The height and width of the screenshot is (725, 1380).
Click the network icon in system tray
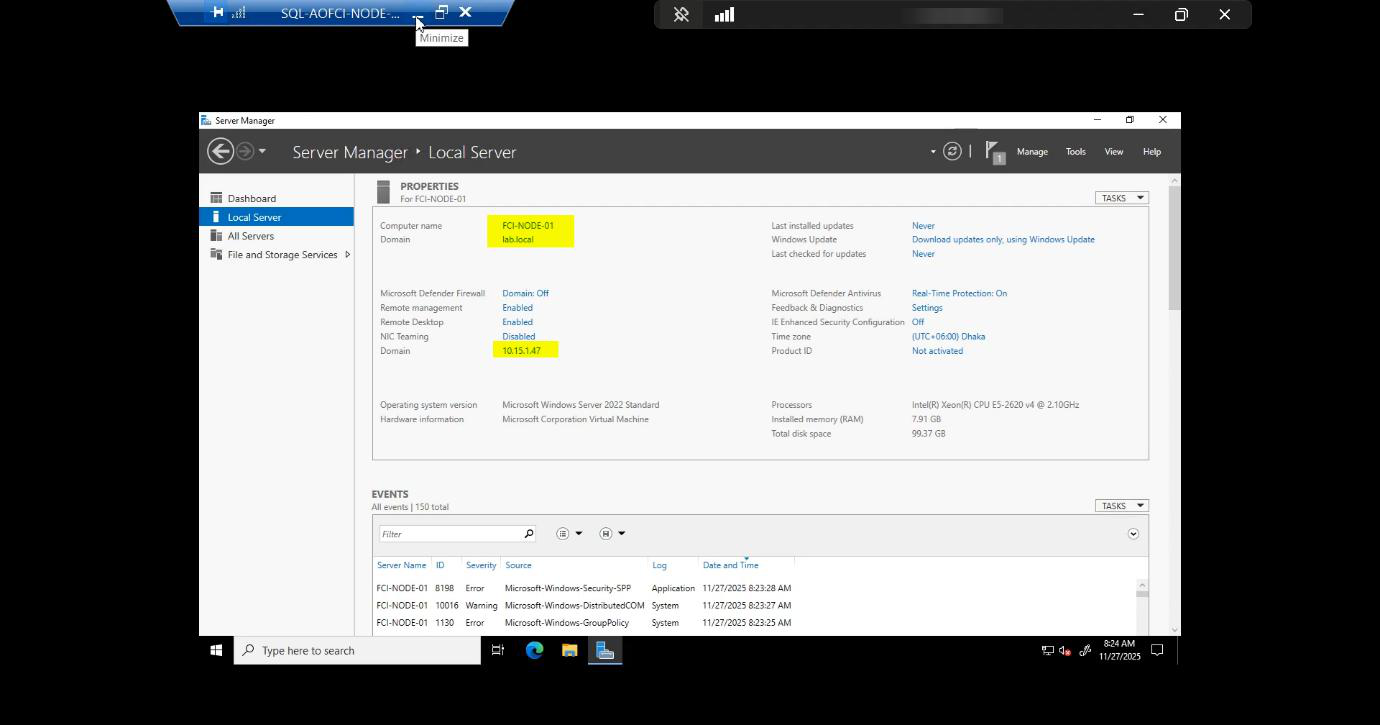coord(1047,650)
